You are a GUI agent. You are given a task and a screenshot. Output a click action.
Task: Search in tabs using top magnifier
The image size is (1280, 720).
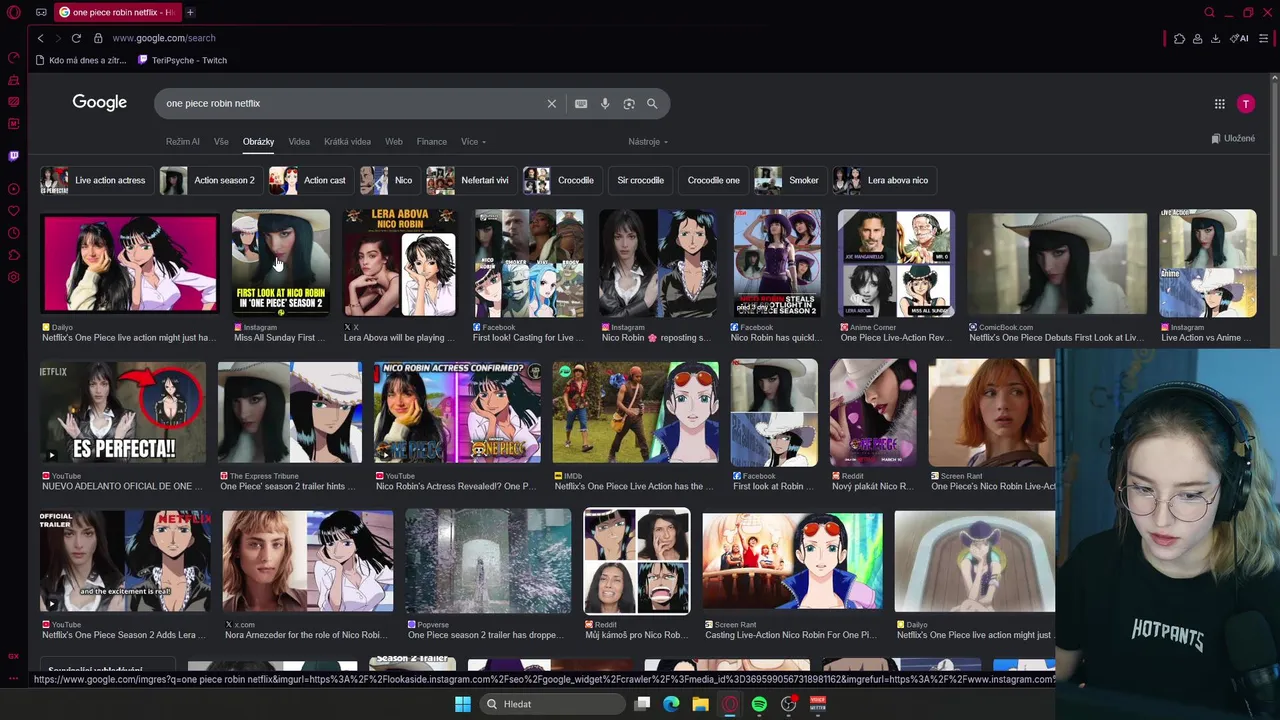coord(1209,13)
